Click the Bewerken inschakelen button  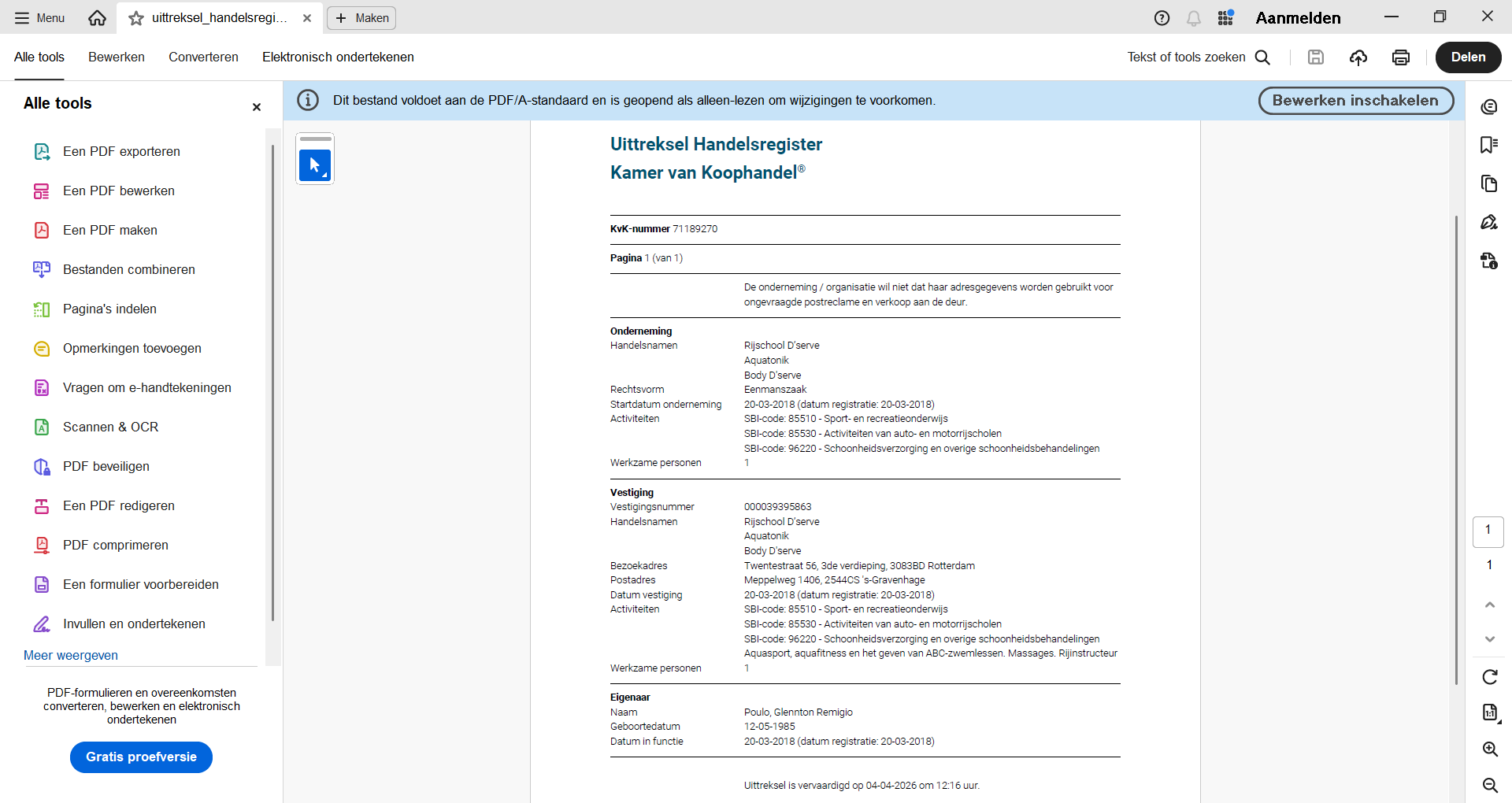pos(1355,101)
